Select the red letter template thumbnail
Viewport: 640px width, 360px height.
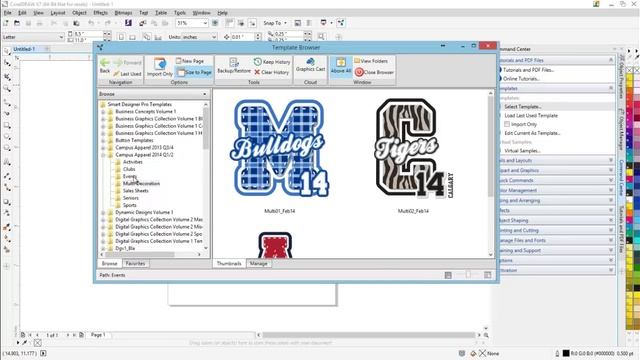(x=275, y=245)
